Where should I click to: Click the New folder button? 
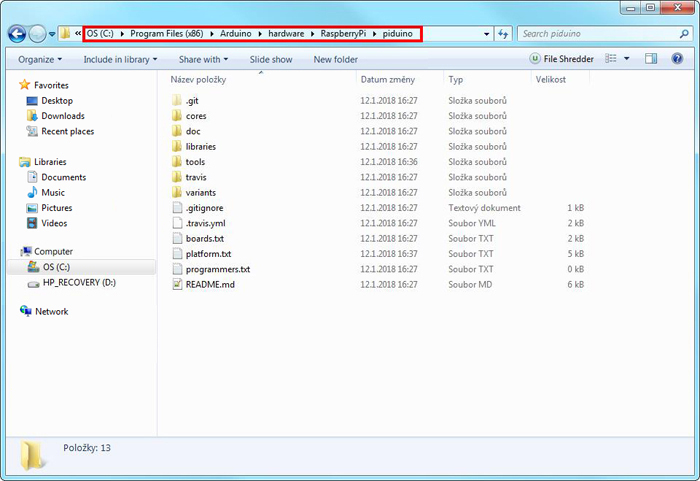point(335,59)
